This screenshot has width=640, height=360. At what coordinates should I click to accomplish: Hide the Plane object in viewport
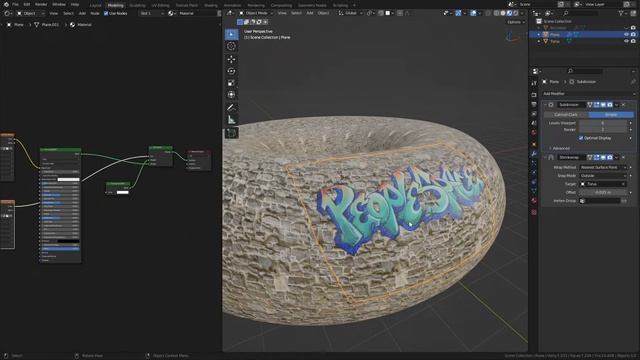(627, 35)
